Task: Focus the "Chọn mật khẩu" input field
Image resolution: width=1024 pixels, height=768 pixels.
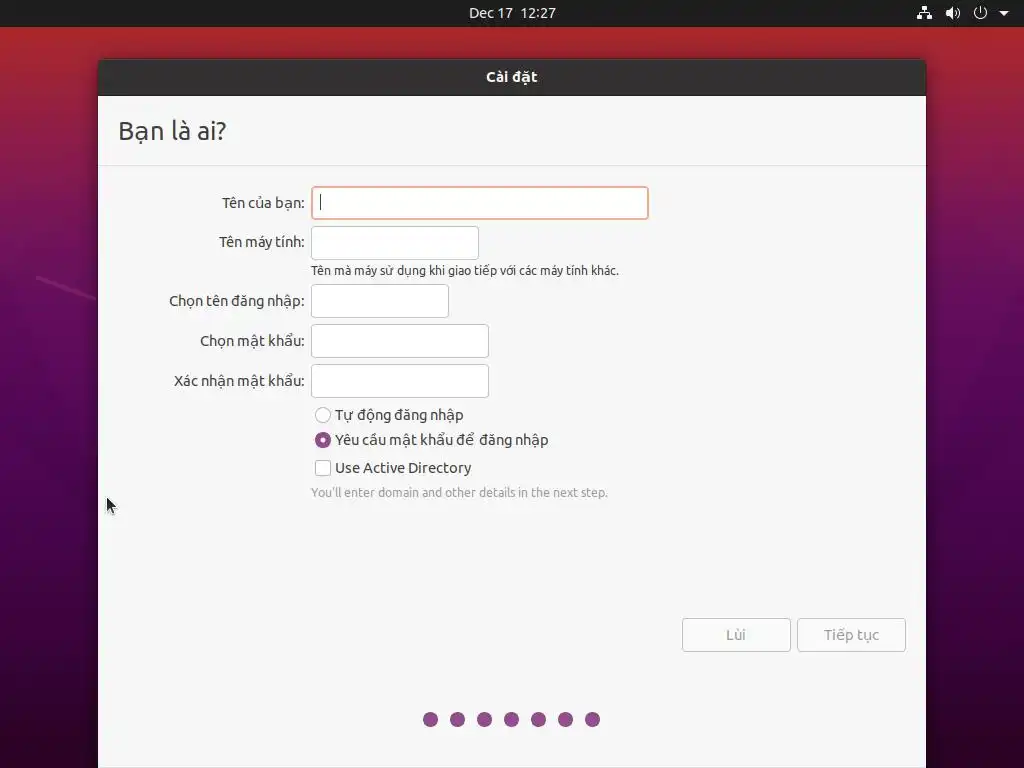Action: point(400,341)
